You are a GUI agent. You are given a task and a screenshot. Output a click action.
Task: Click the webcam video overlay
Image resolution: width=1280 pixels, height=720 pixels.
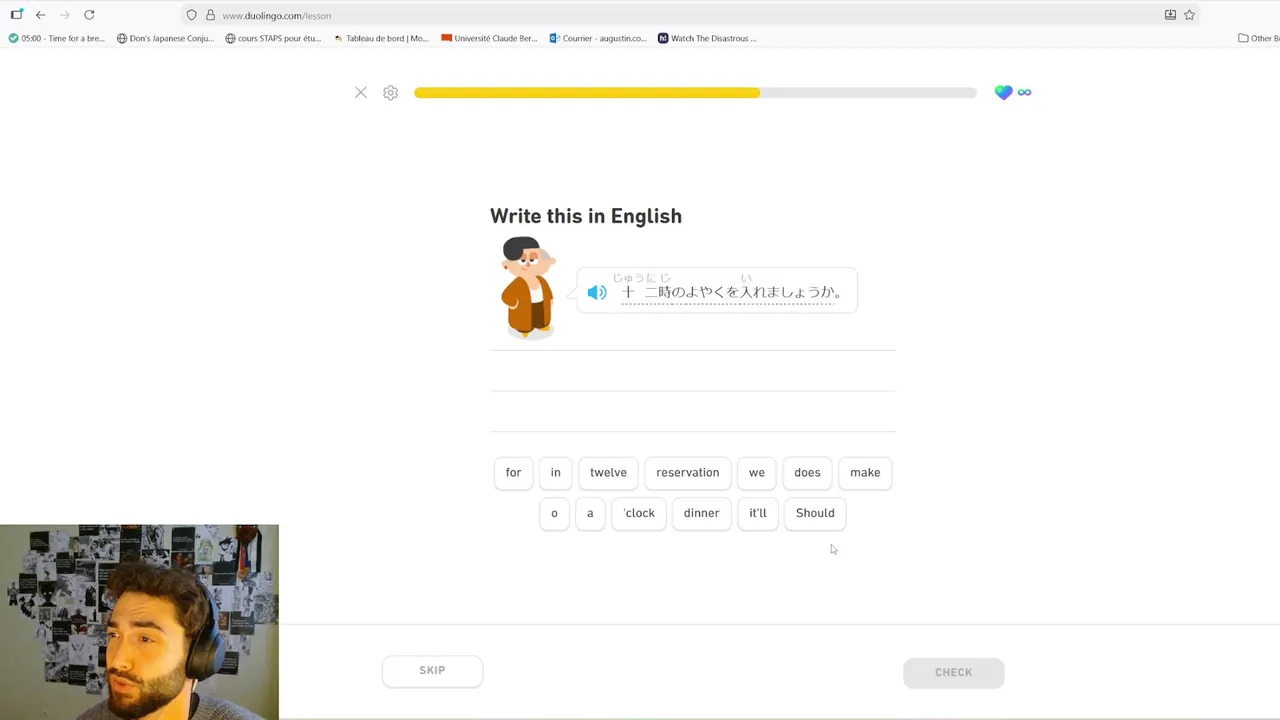[139, 622]
